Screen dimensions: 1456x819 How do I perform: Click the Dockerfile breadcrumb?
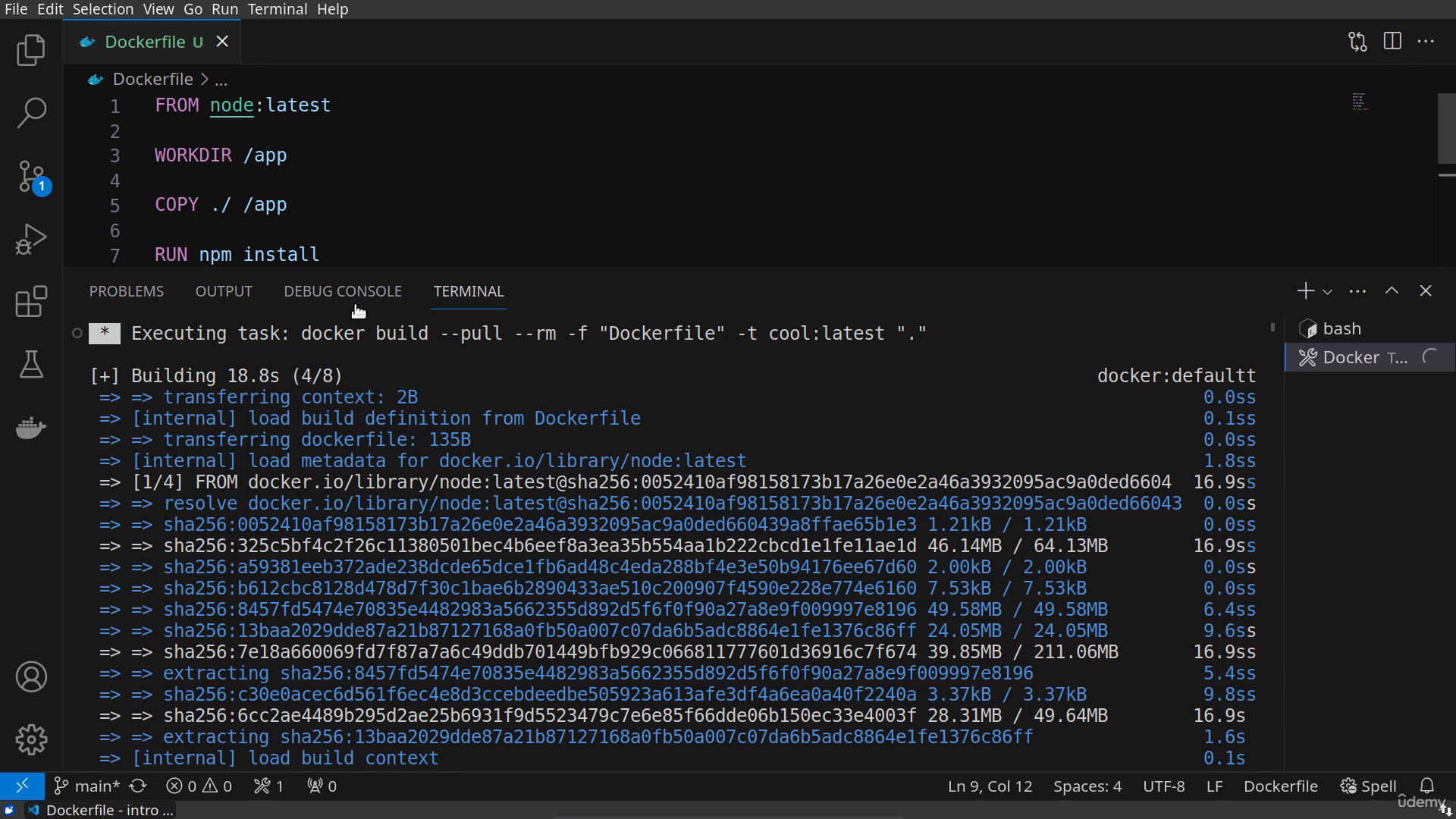(152, 79)
